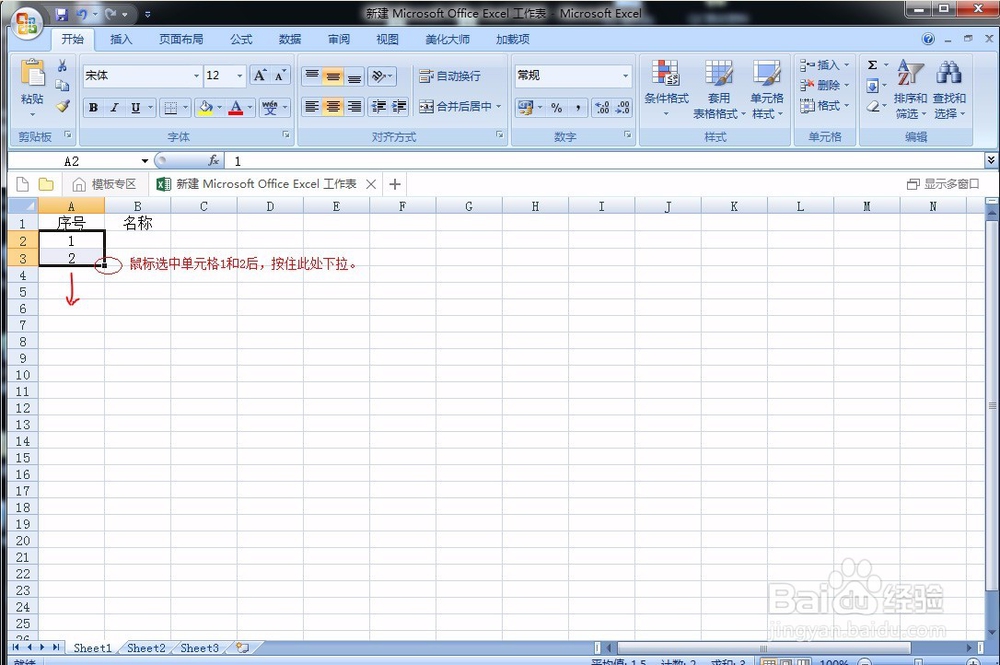Screen dimensions: 1000x665
Task: Click the Paste clipboard icon
Action: (32, 72)
